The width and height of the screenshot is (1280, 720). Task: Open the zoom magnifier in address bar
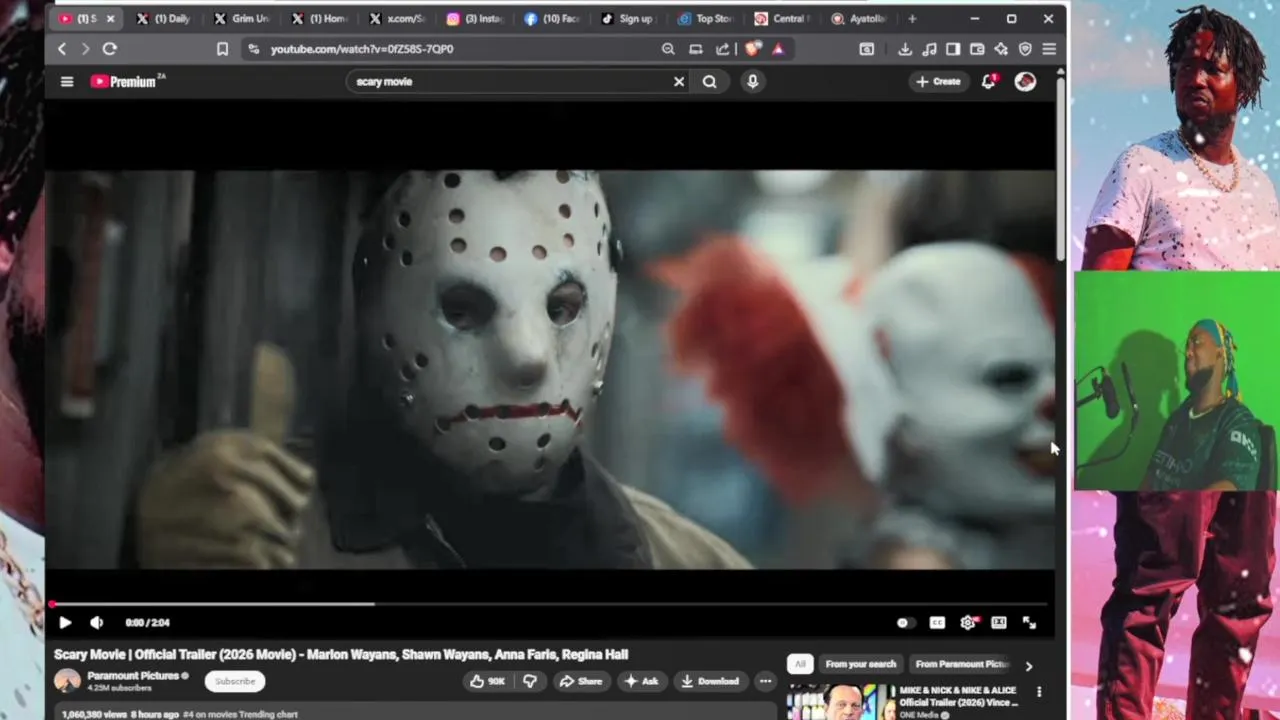point(668,49)
